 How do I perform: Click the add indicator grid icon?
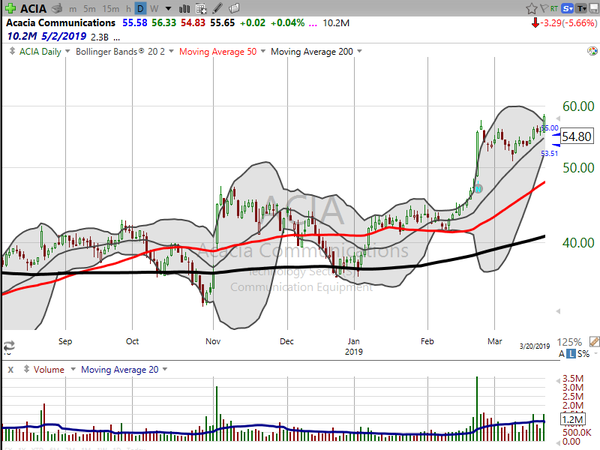[x=201, y=8]
